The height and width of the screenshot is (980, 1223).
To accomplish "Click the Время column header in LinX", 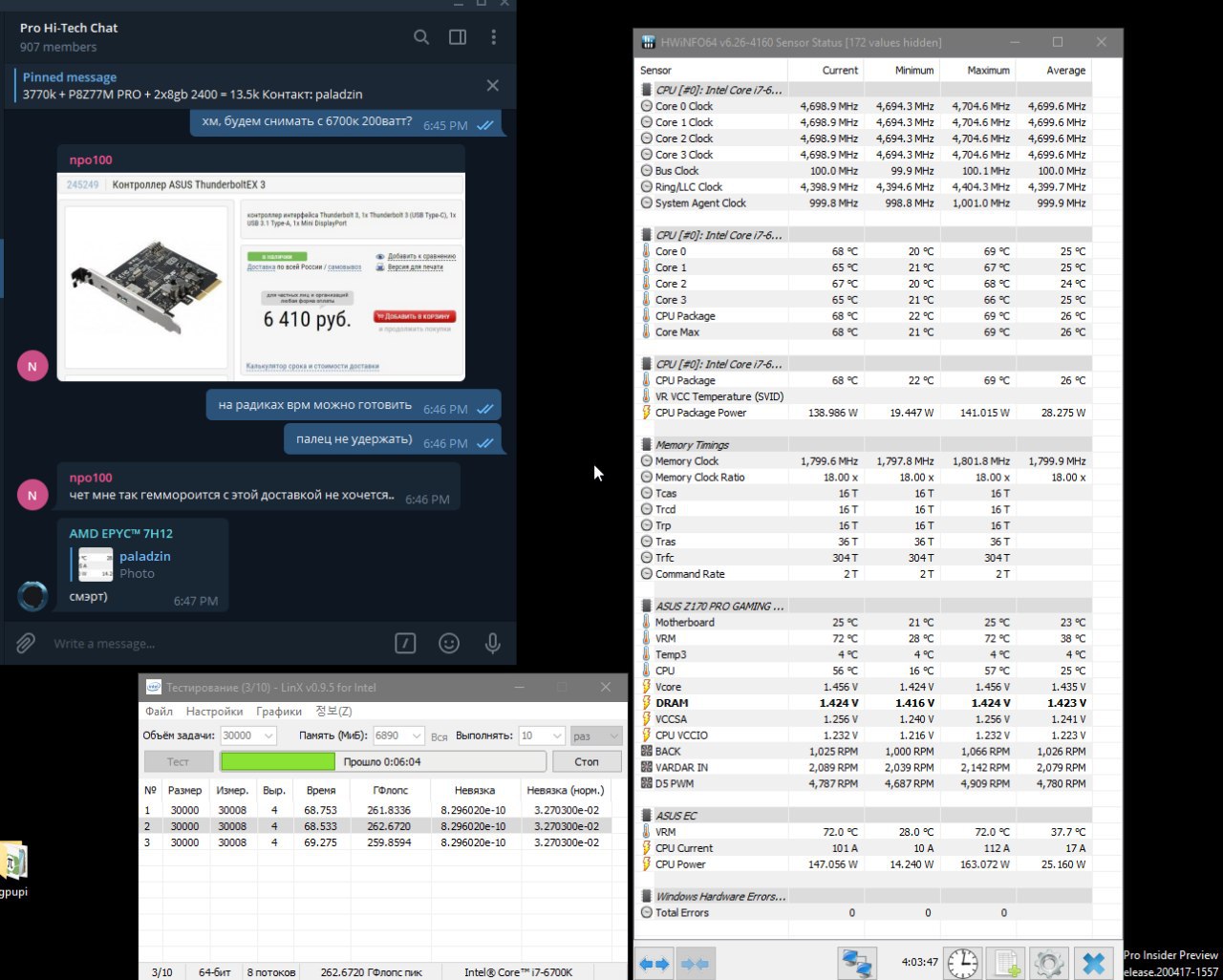I will (321, 790).
